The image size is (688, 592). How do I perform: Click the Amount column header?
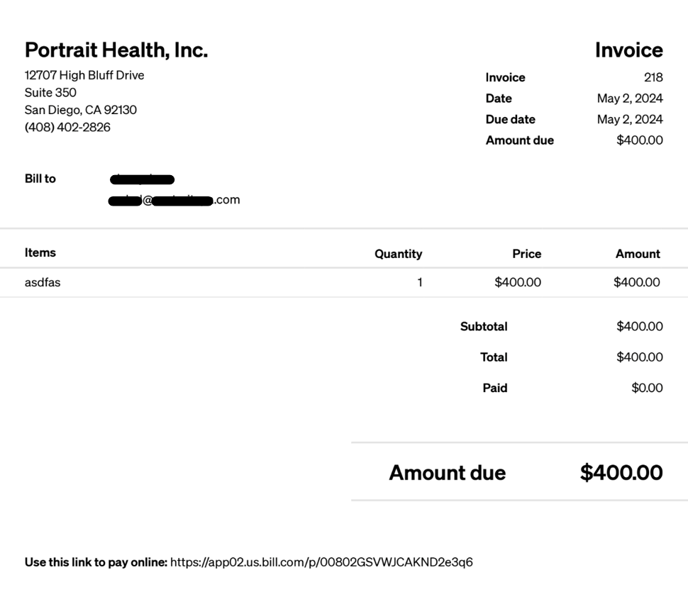[x=638, y=254]
